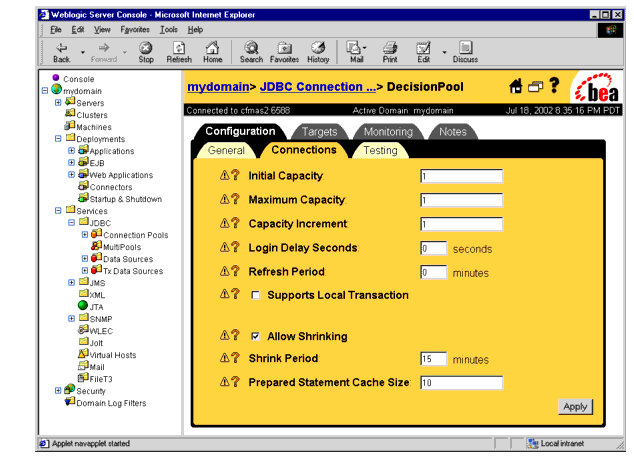Click the Initial Capacity input field
Image resolution: width=634 pixels, height=470 pixels.
pyautogui.click(x=461, y=176)
